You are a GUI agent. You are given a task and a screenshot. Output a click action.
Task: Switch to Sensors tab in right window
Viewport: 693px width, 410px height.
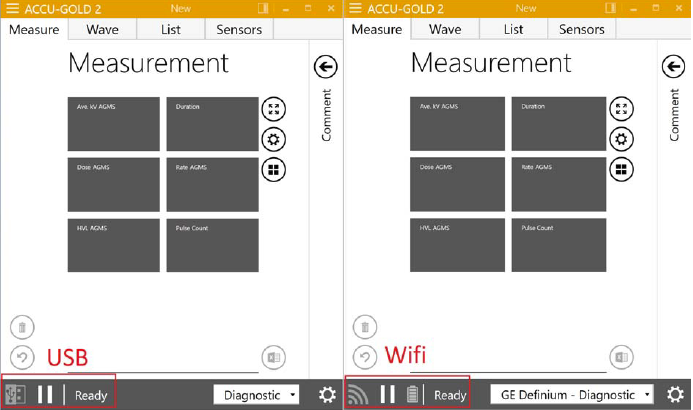coord(582,30)
